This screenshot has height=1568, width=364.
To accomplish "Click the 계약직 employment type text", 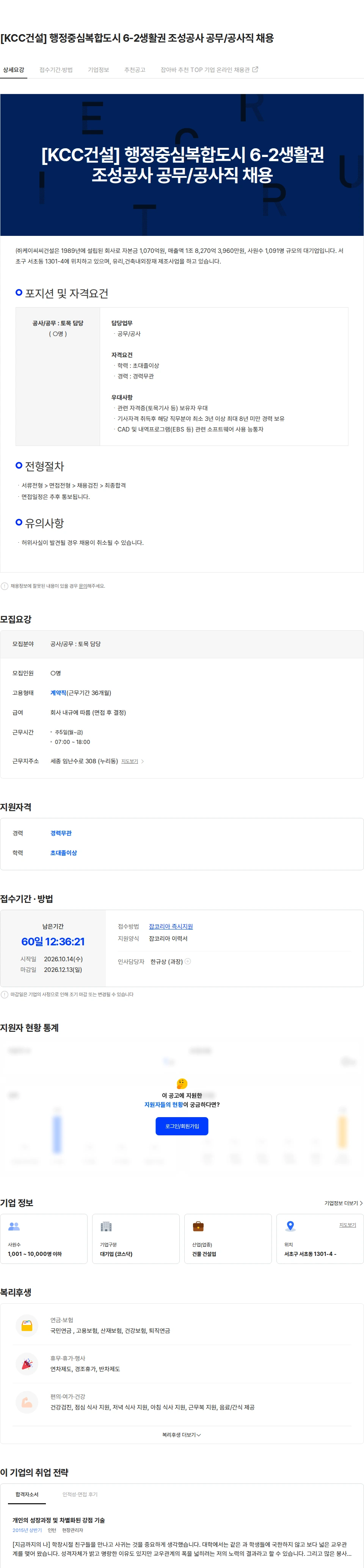I will (58, 693).
